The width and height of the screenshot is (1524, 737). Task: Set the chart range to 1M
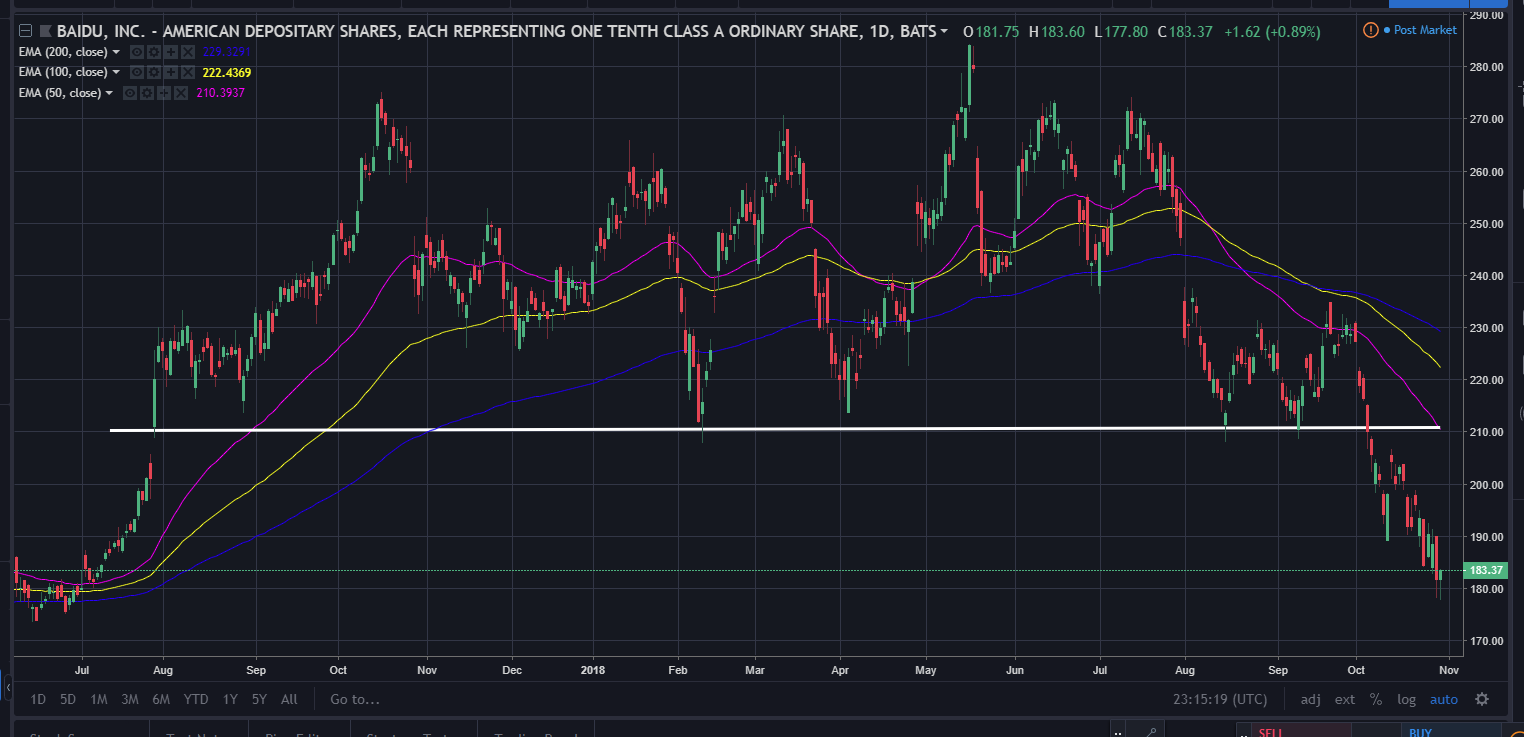98,699
